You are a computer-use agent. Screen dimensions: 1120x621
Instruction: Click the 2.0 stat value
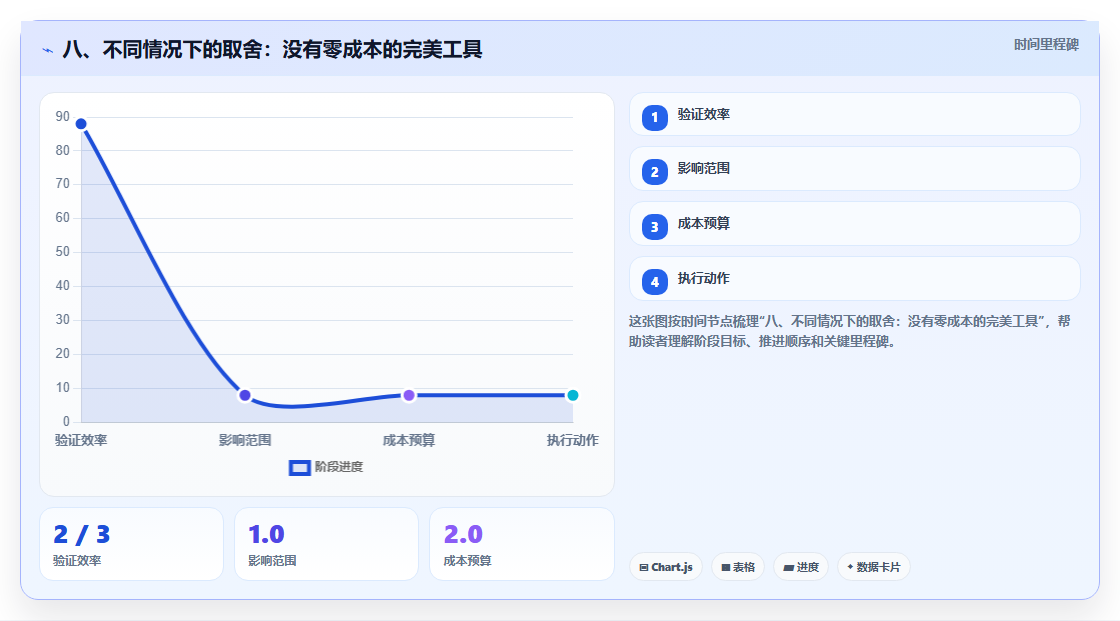(463, 535)
